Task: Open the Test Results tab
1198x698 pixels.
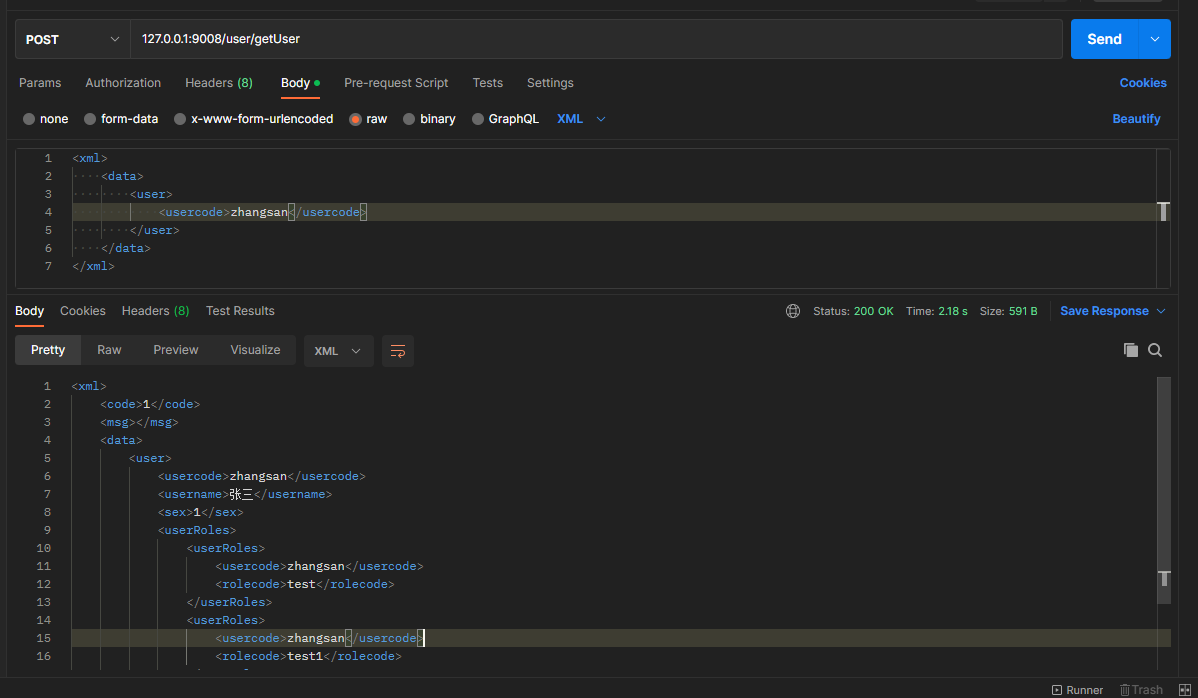Action: coord(240,311)
